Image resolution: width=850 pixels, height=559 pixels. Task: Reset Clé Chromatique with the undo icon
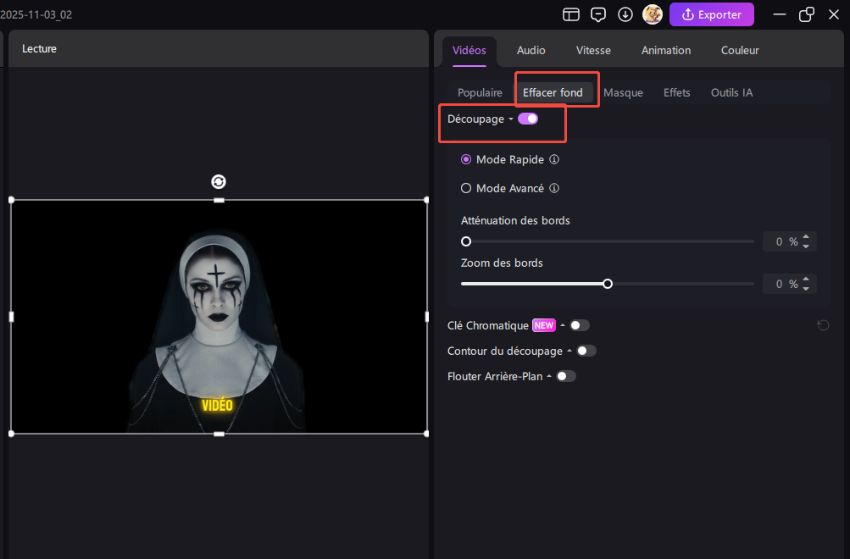822,325
